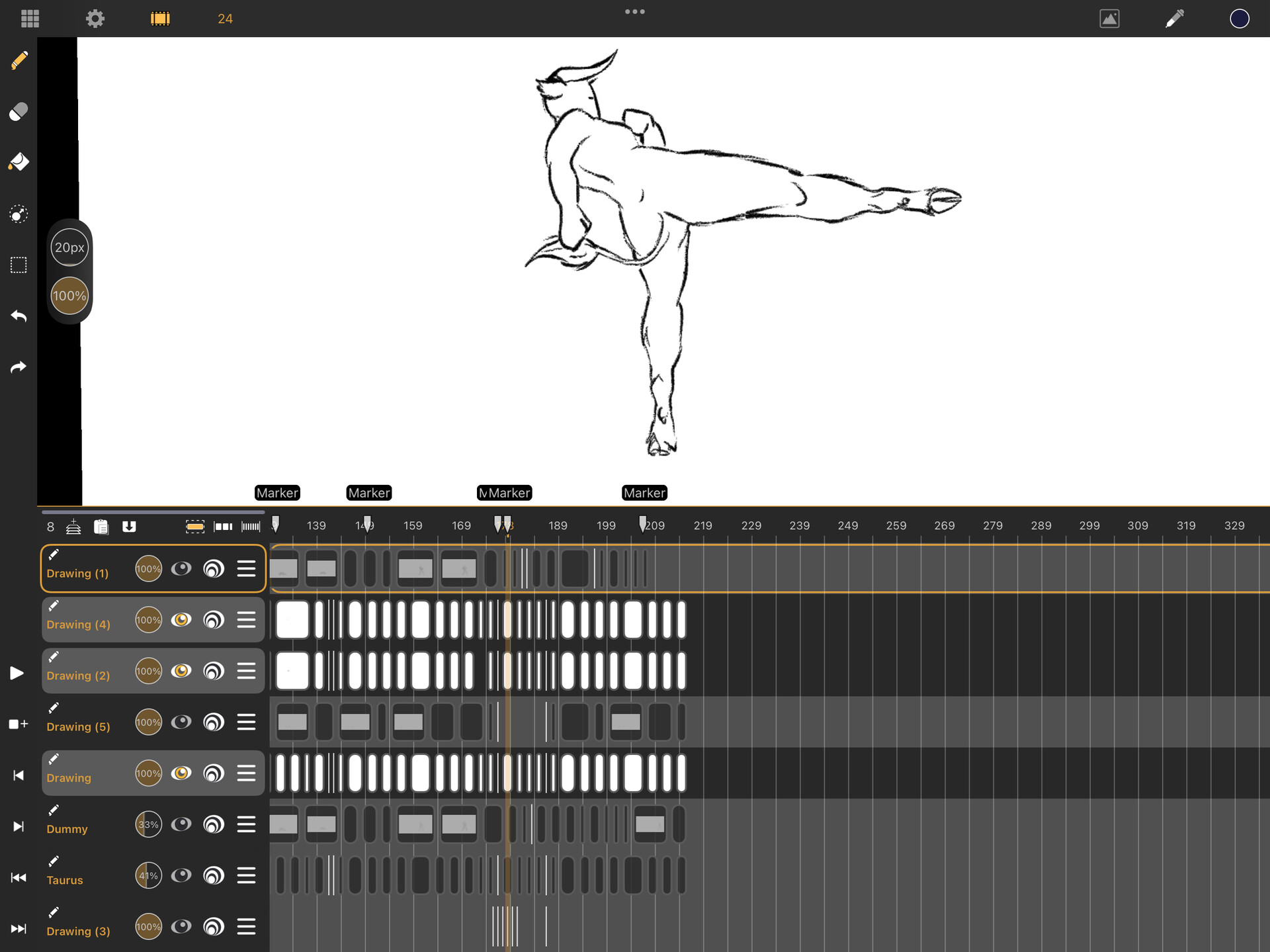The height and width of the screenshot is (952, 1270).
Task: Select the Pencil drawing tool
Action: (x=18, y=60)
